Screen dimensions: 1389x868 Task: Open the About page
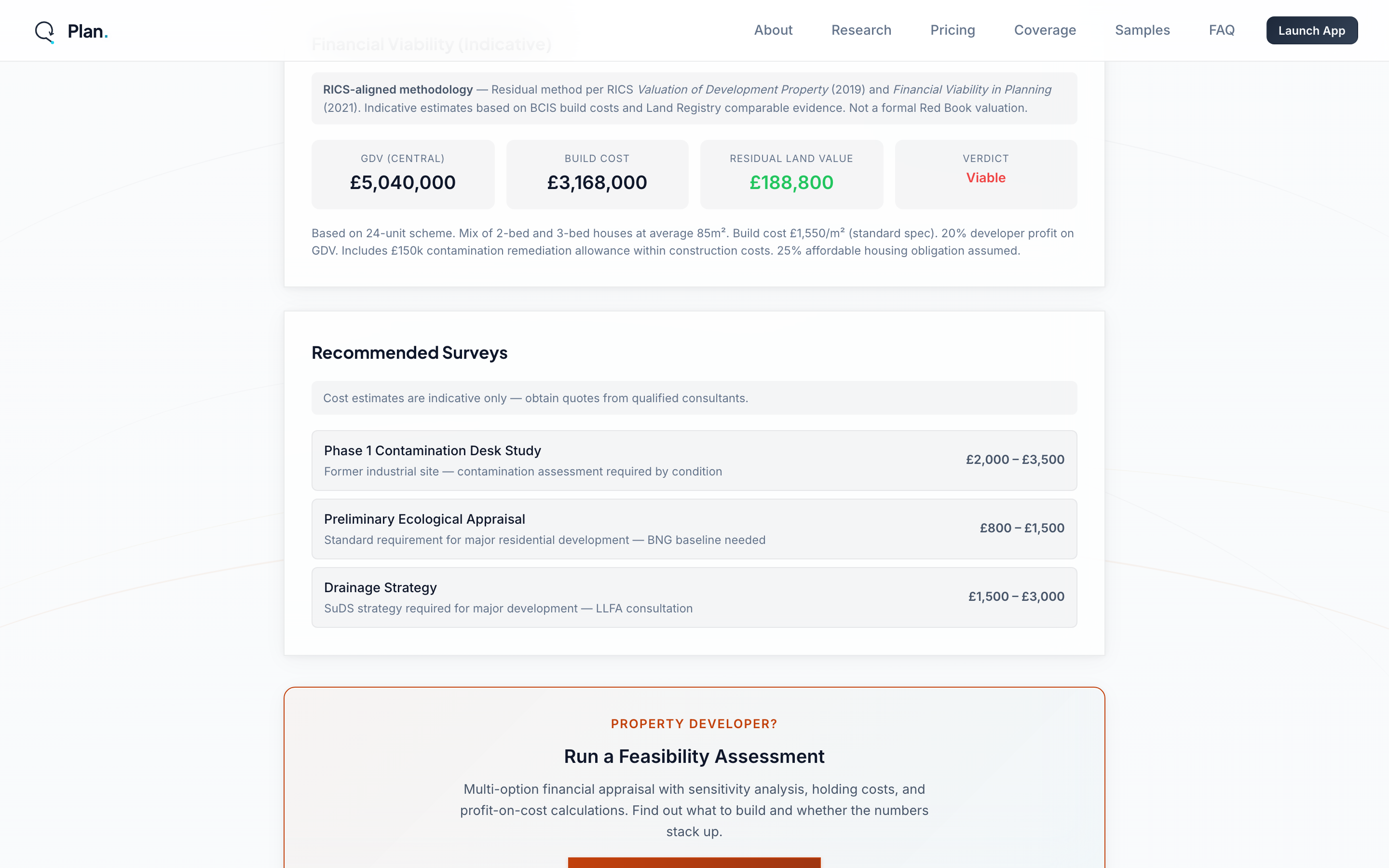point(773,30)
